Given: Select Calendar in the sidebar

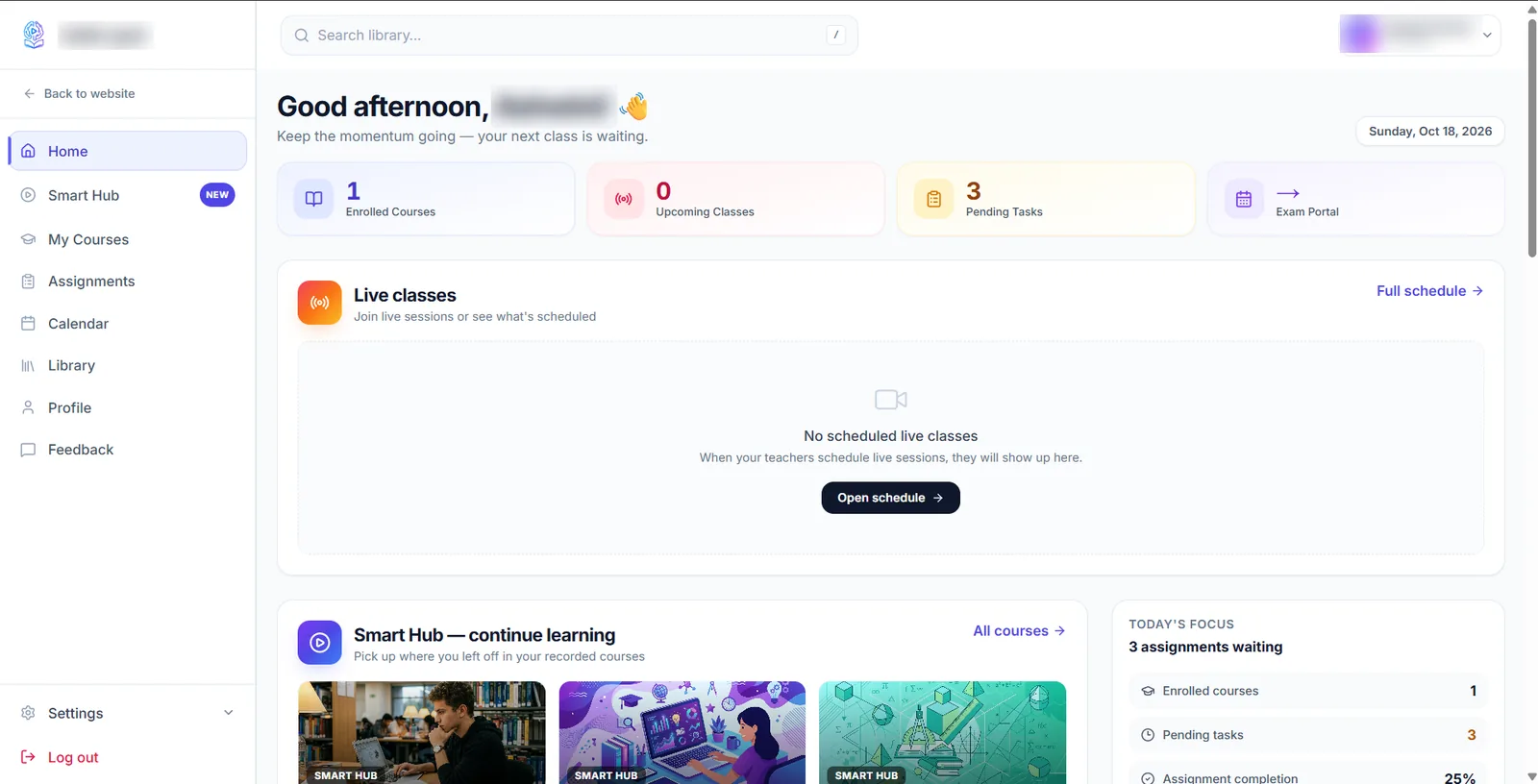Looking at the screenshot, I should (x=128, y=324).
